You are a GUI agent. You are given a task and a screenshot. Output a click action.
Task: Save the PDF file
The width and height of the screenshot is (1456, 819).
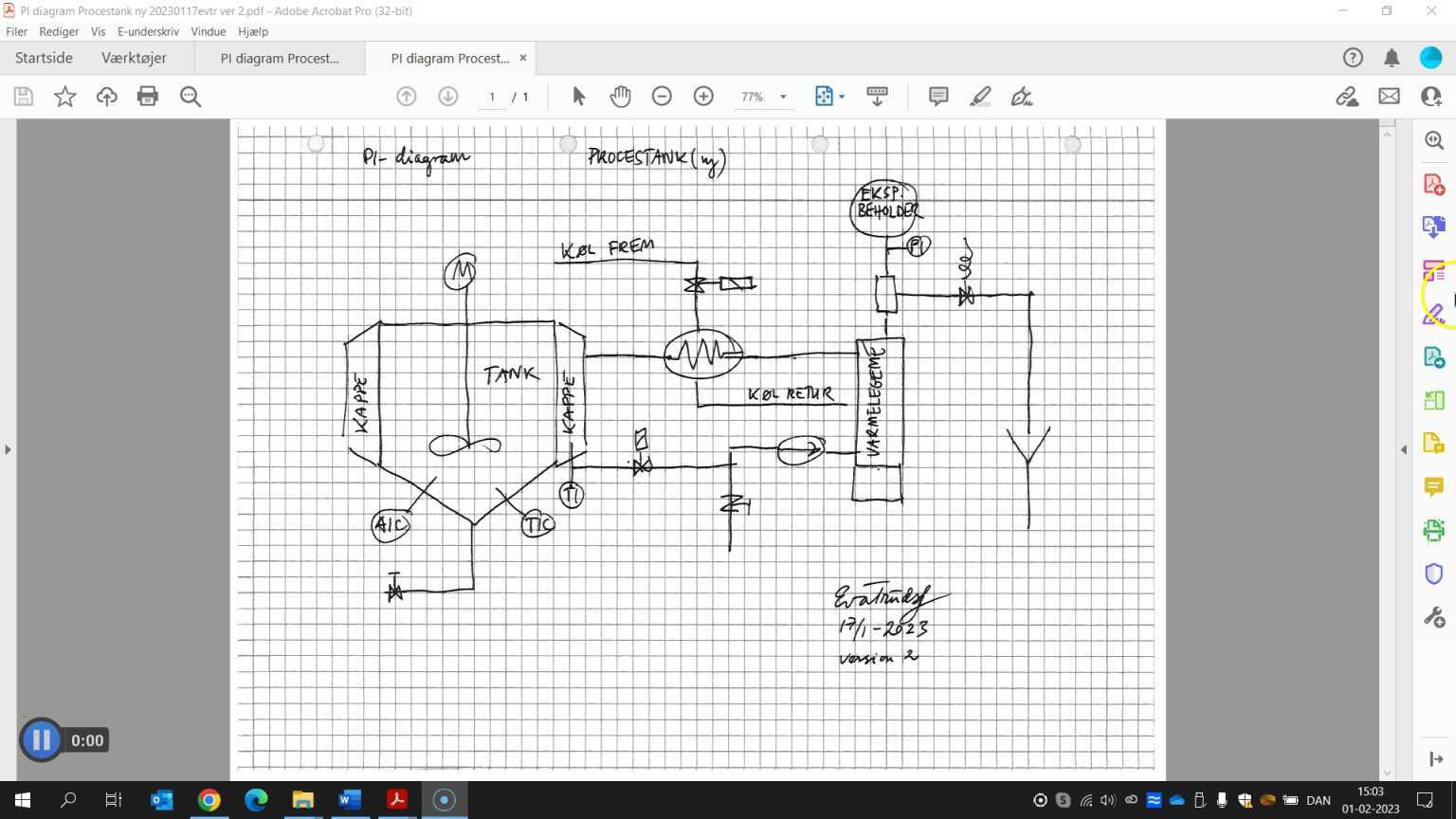point(23,96)
